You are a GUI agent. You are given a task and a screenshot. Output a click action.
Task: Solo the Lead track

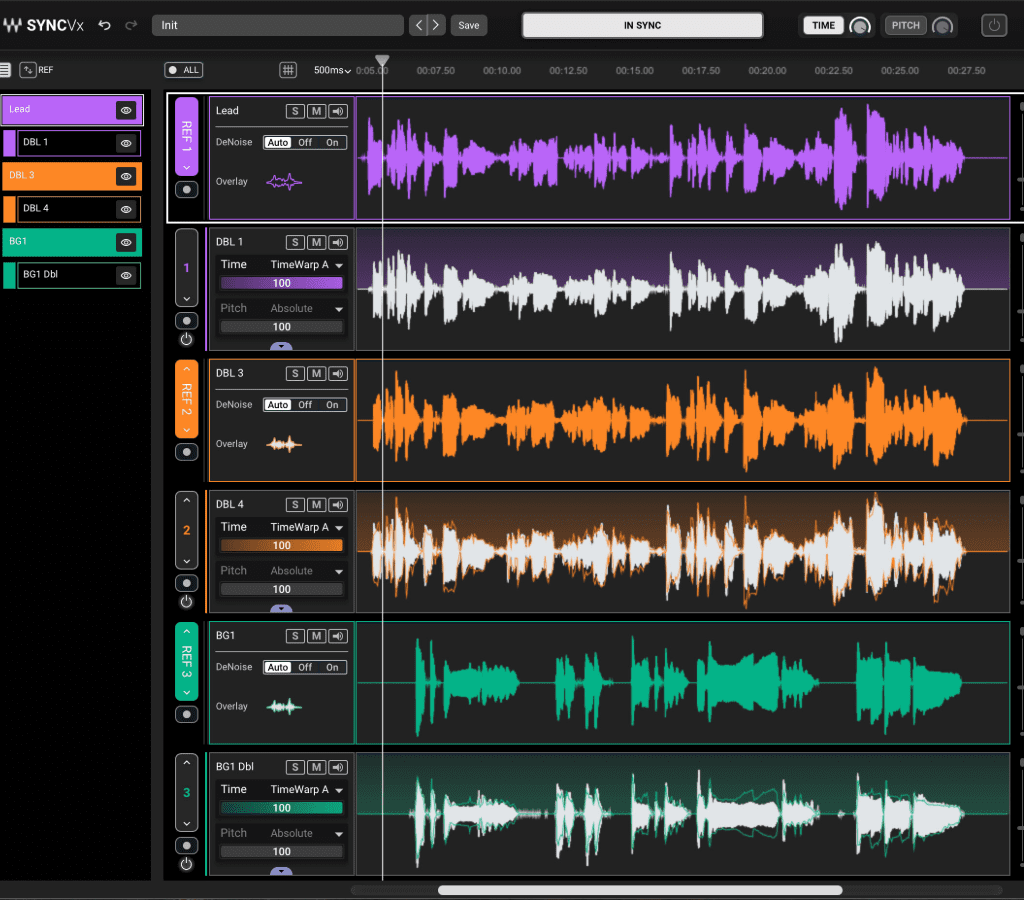pos(294,111)
